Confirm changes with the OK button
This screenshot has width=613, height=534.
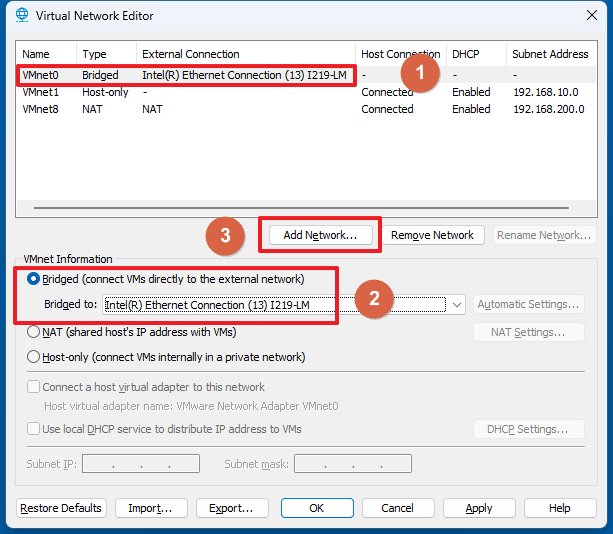point(317,508)
